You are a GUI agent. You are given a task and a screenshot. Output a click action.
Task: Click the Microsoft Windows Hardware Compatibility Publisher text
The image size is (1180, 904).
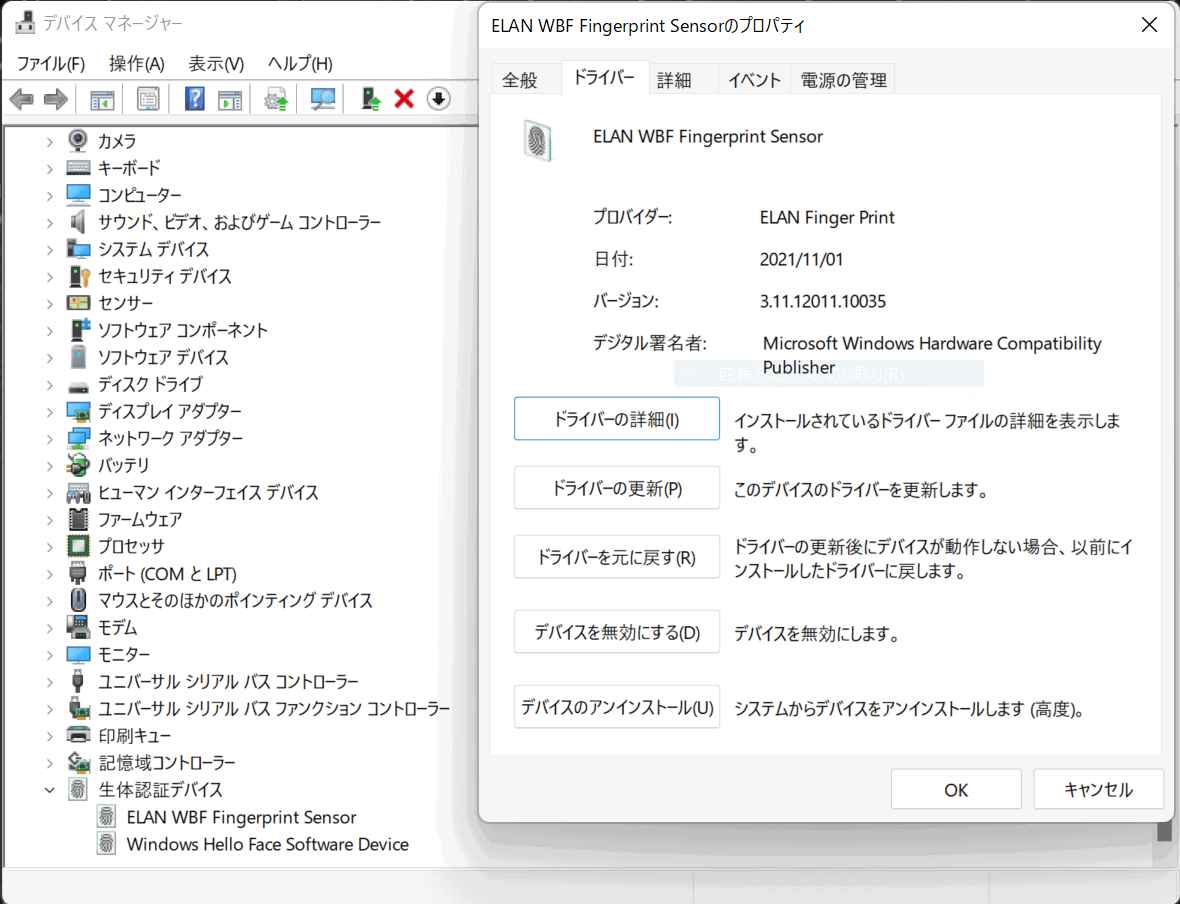932,355
